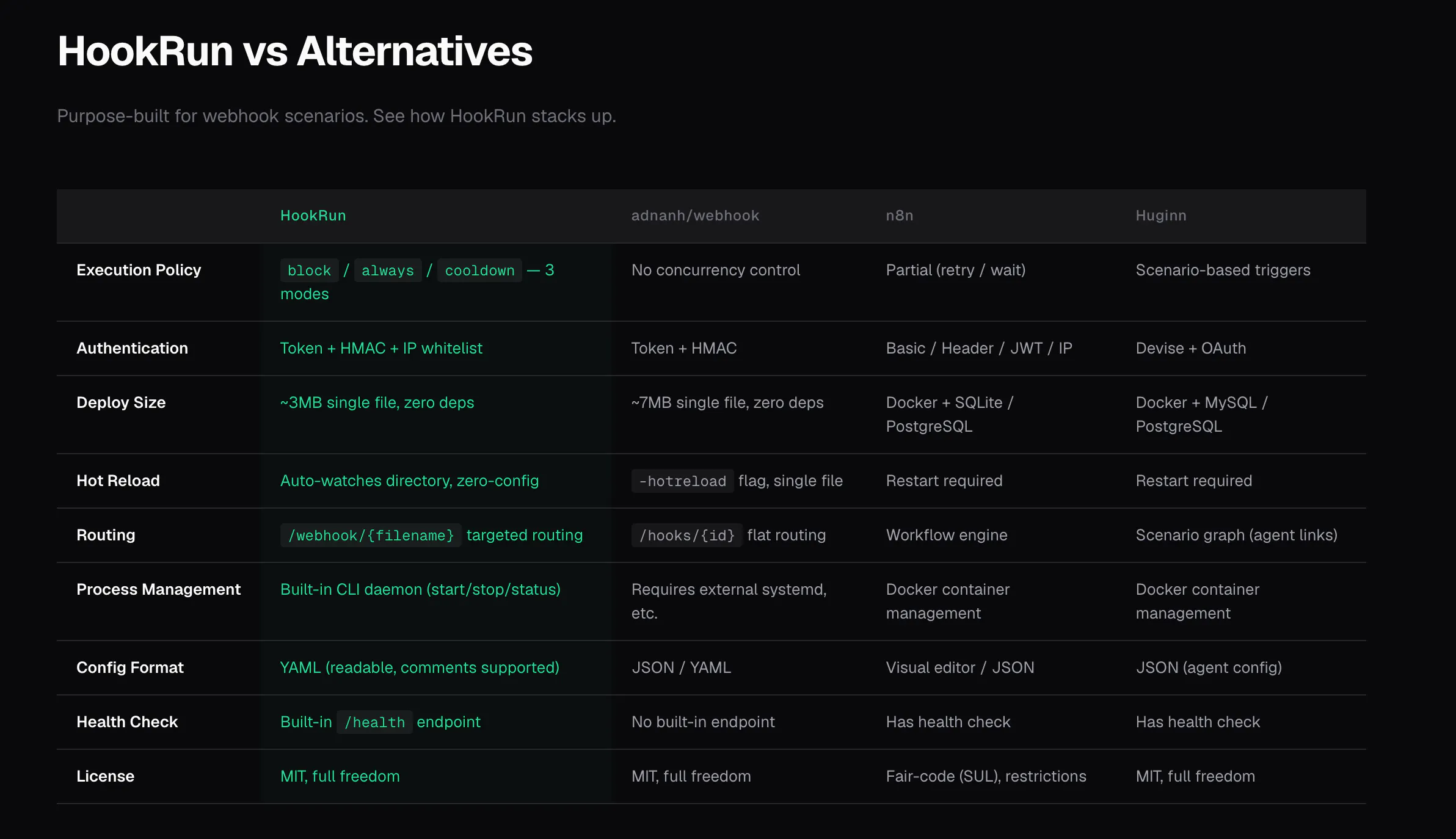Viewport: 1456px width, 839px height.
Task: Select "Scenario-based triggers" cell
Action: [x=1223, y=270]
